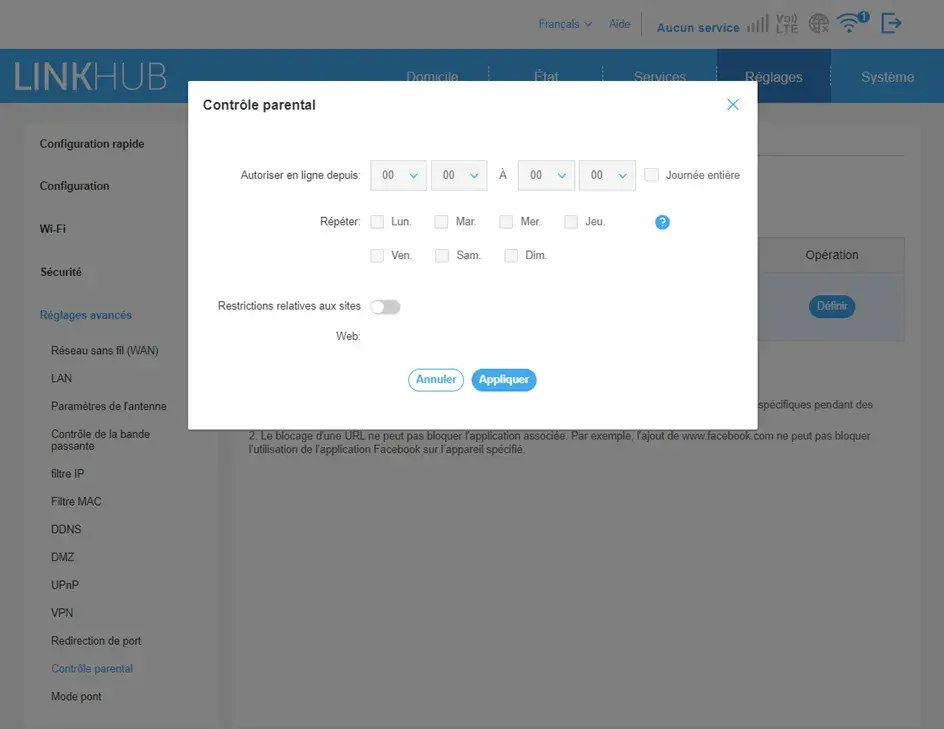944x729 pixels.
Task: Expand the end minute dropdown
Action: (607, 175)
